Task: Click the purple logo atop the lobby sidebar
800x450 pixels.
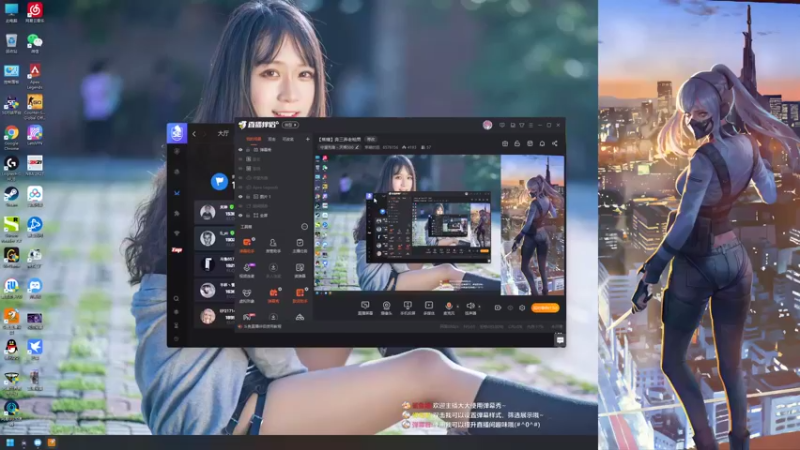Action: coord(177,133)
